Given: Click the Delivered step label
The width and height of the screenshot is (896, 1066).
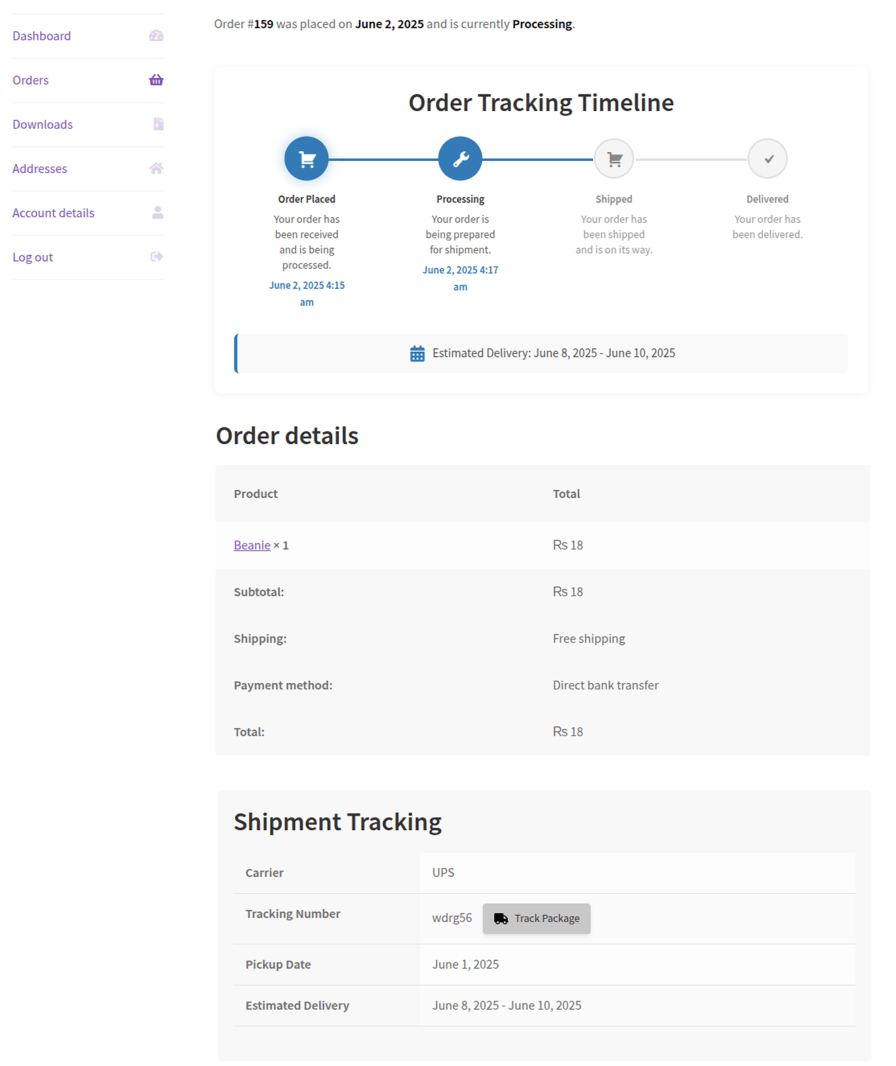Looking at the screenshot, I should click(x=768, y=199).
